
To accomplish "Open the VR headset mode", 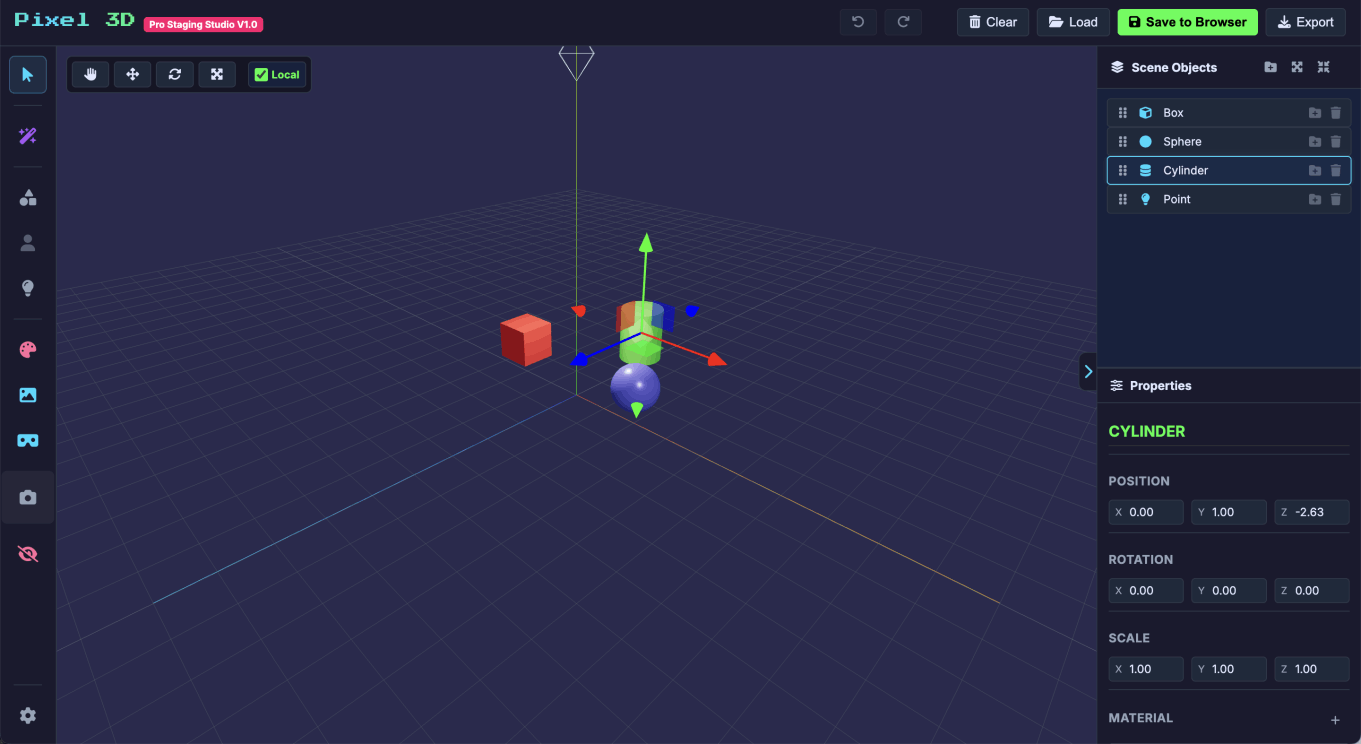I will point(28,440).
